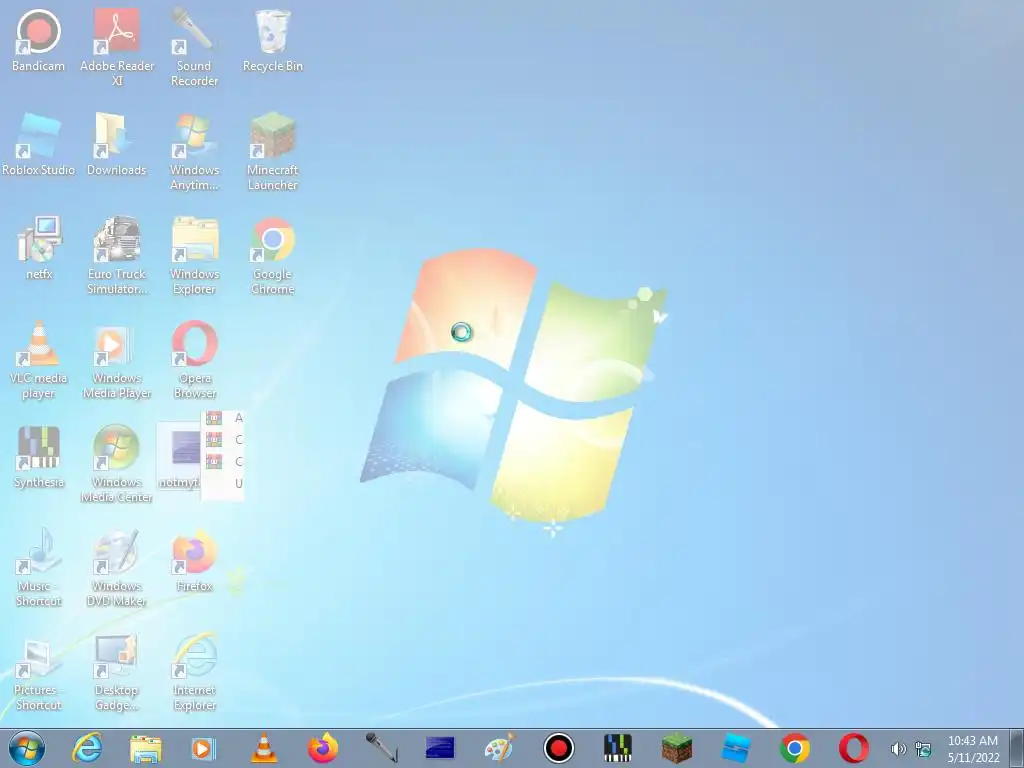The image size is (1024, 768).
Task: Launch VLC from the taskbar cone icon
Action: (x=264, y=748)
